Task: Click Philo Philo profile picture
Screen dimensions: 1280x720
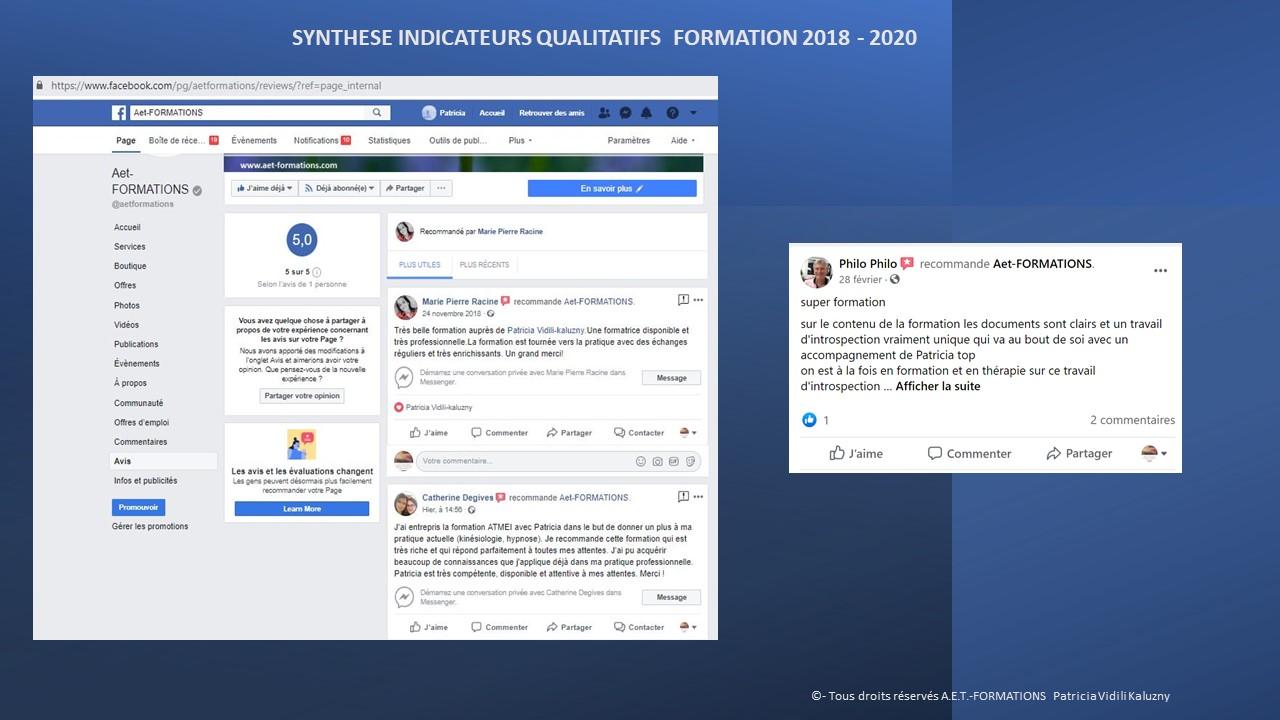Action: [x=817, y=271]
